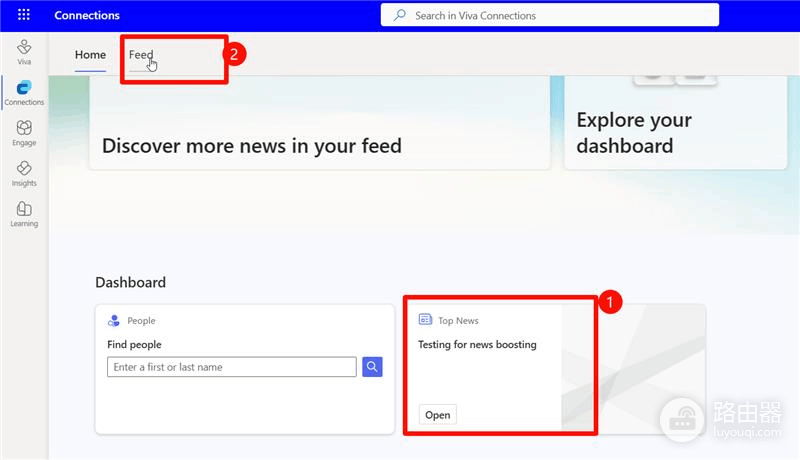This screenshot has width=800, height=460.
Task: Open Discover more news in your feed card
Action: click(320, 122)
